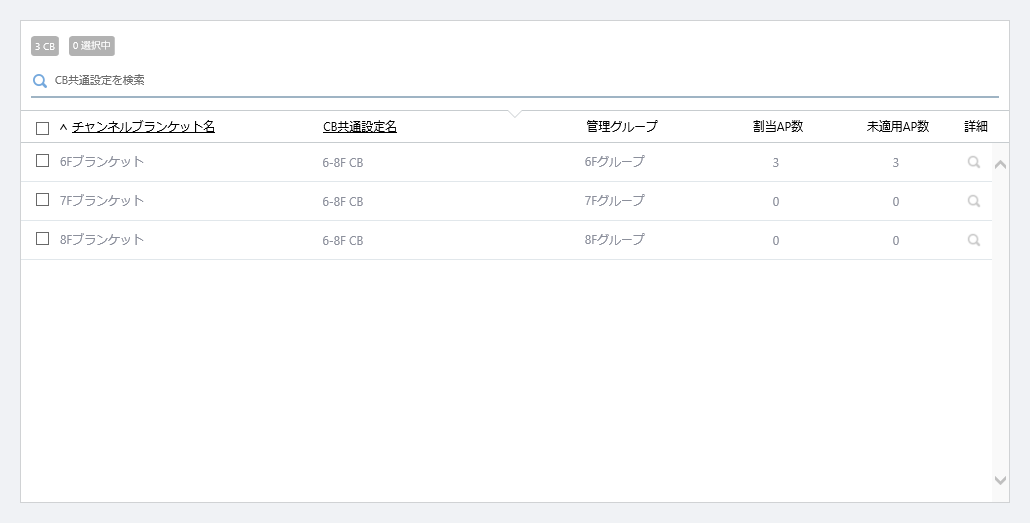1030x523 pixels.
Task: Open details magnifier for 8Fブランケット row
Action: coord(974,240)
